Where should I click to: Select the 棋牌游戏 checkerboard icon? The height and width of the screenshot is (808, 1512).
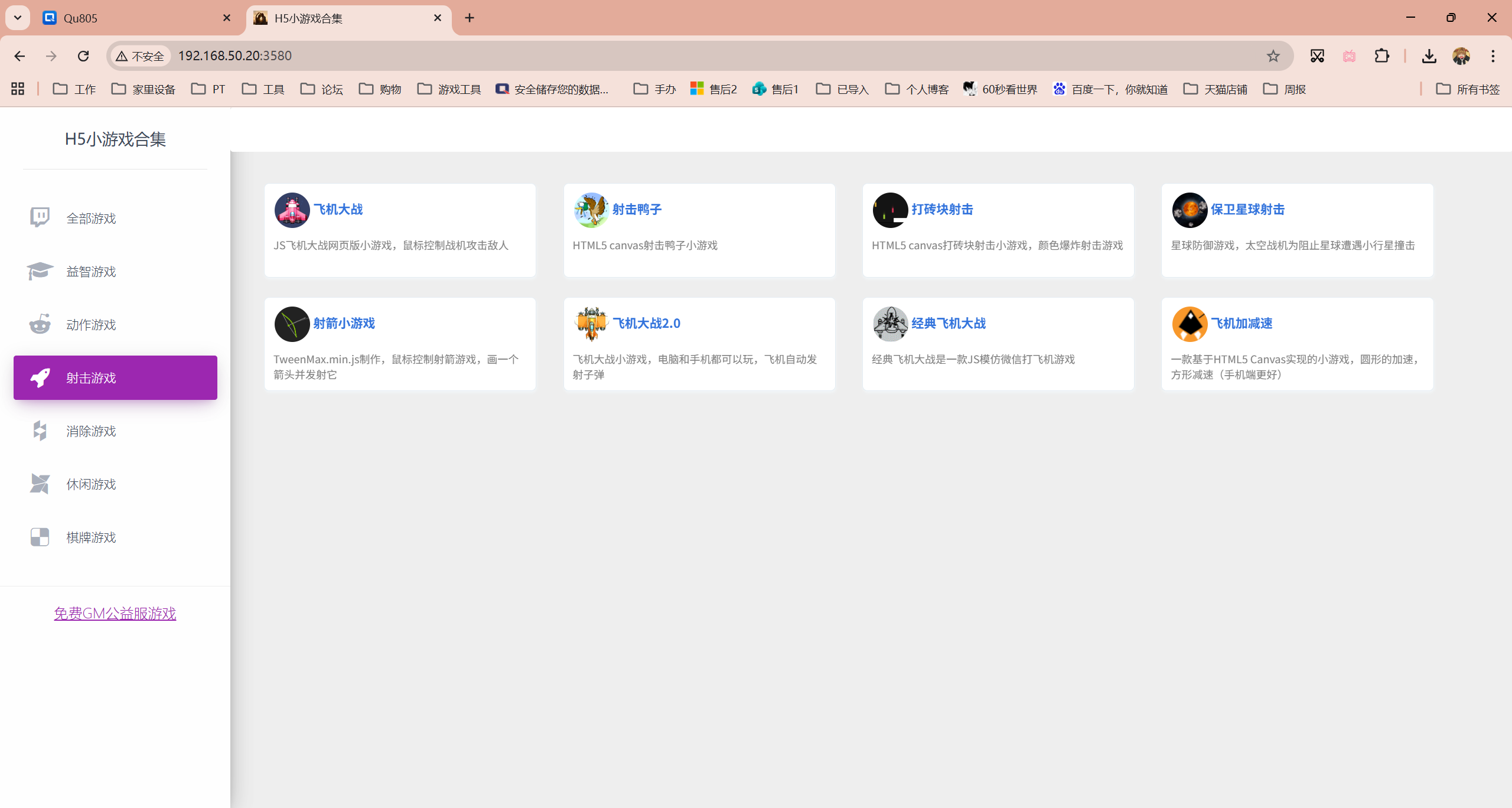tap(40, 537)
